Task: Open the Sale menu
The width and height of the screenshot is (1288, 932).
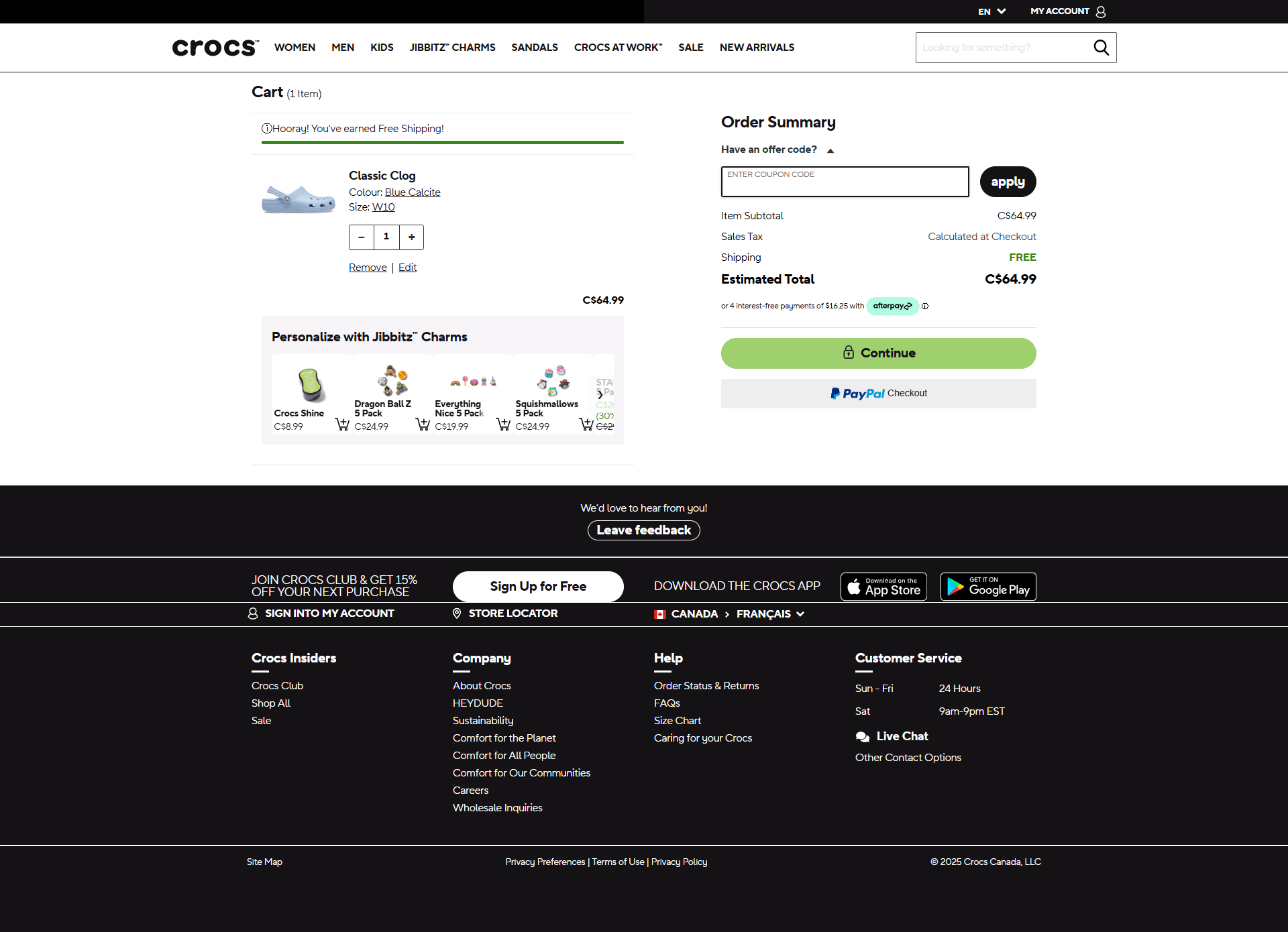Action: pyautogui.click(x=690, y=48)
